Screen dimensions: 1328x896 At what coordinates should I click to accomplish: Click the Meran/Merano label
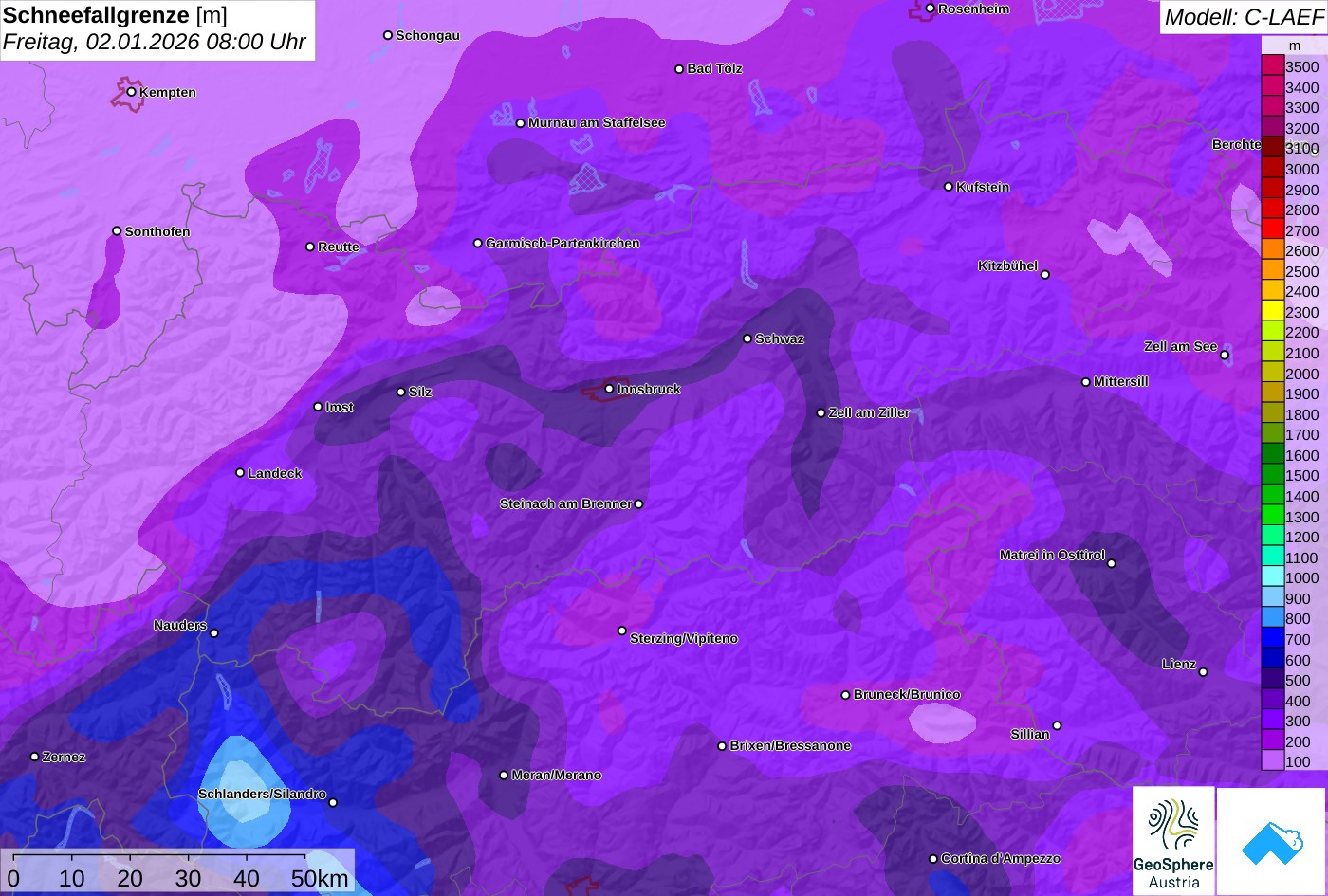point(557,775)
